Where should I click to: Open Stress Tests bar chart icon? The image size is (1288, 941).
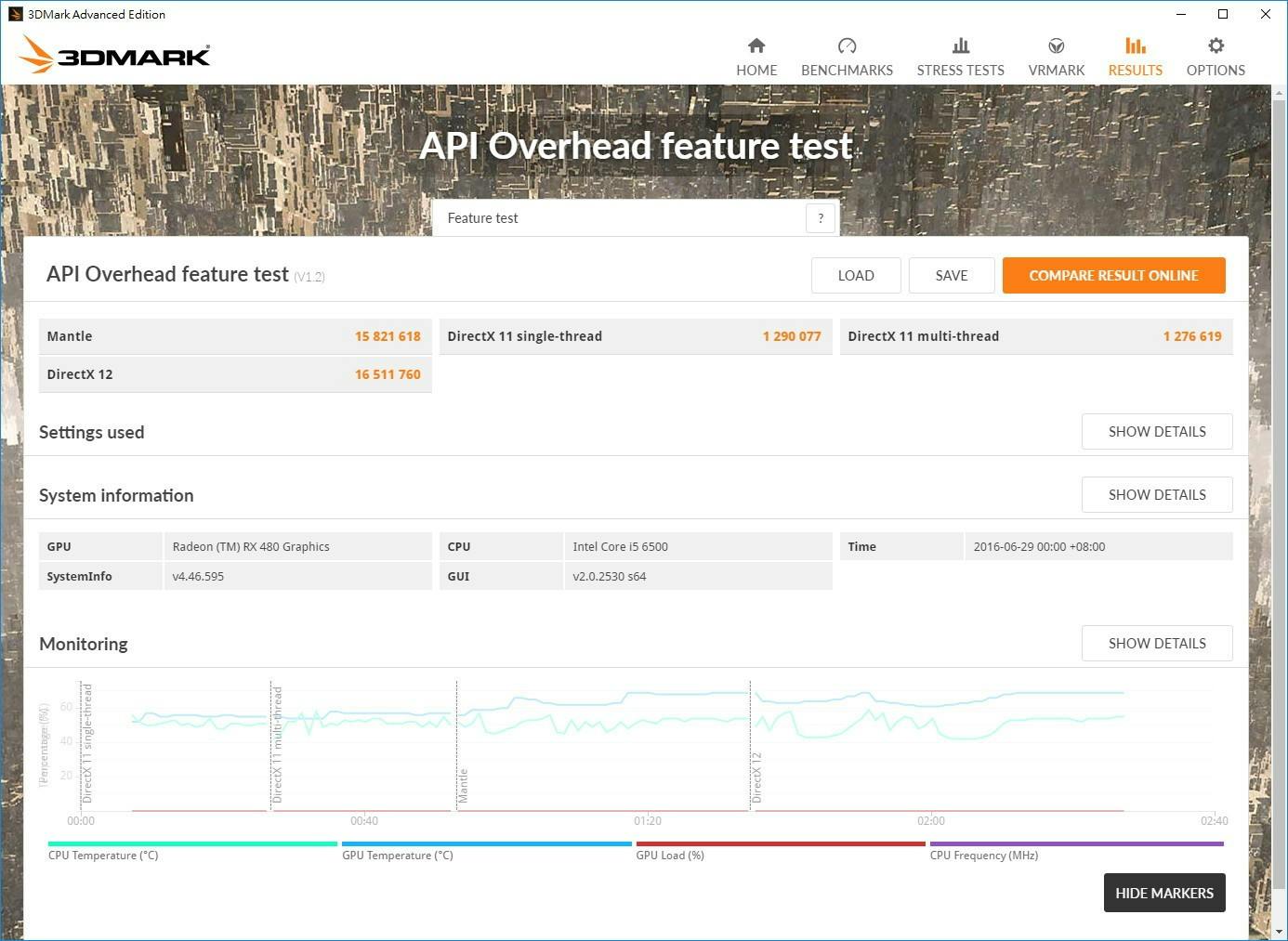pyautogui.click(x=960, y=46)
